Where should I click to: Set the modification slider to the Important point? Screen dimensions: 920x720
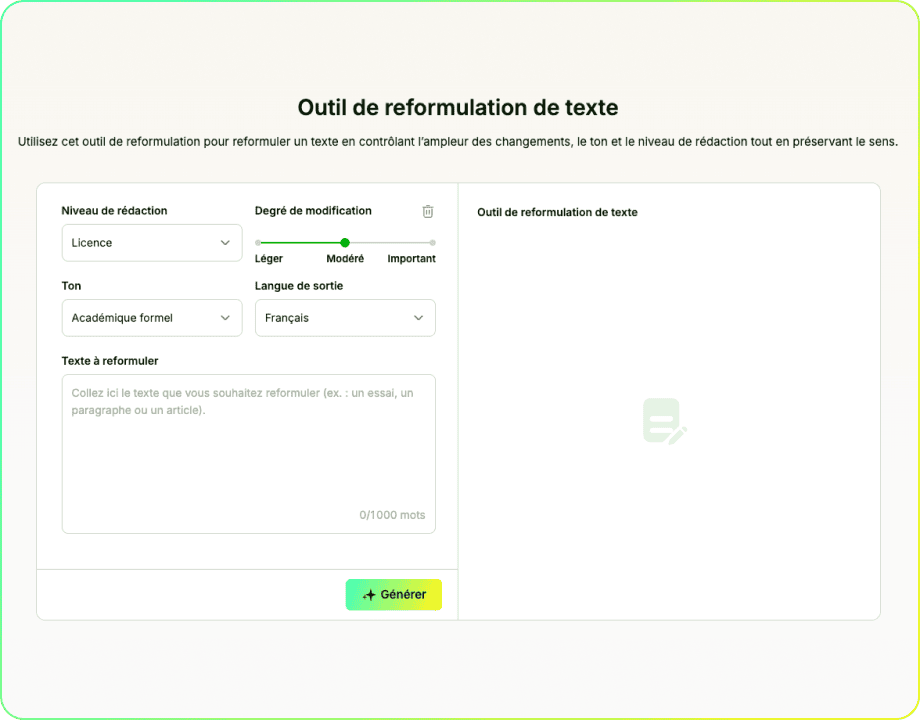(x=432, y=242)
